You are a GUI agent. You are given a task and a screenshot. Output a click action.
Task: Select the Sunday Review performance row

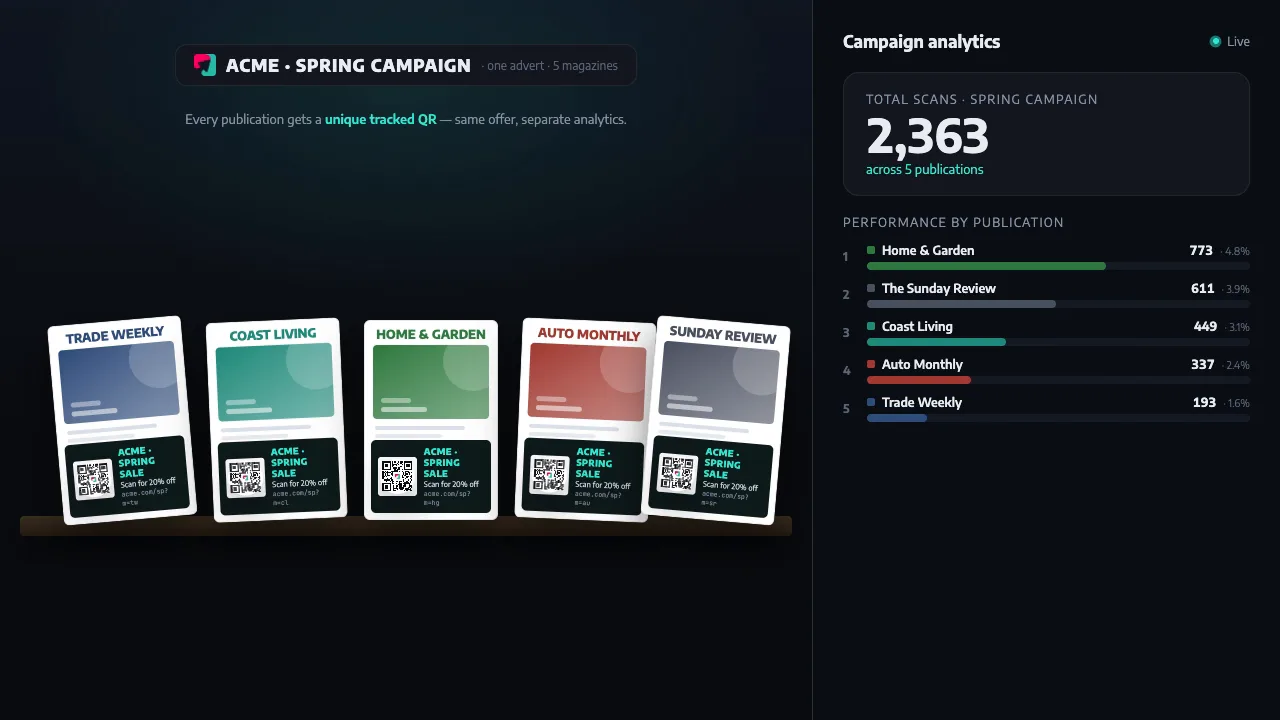pos(1046,295)
